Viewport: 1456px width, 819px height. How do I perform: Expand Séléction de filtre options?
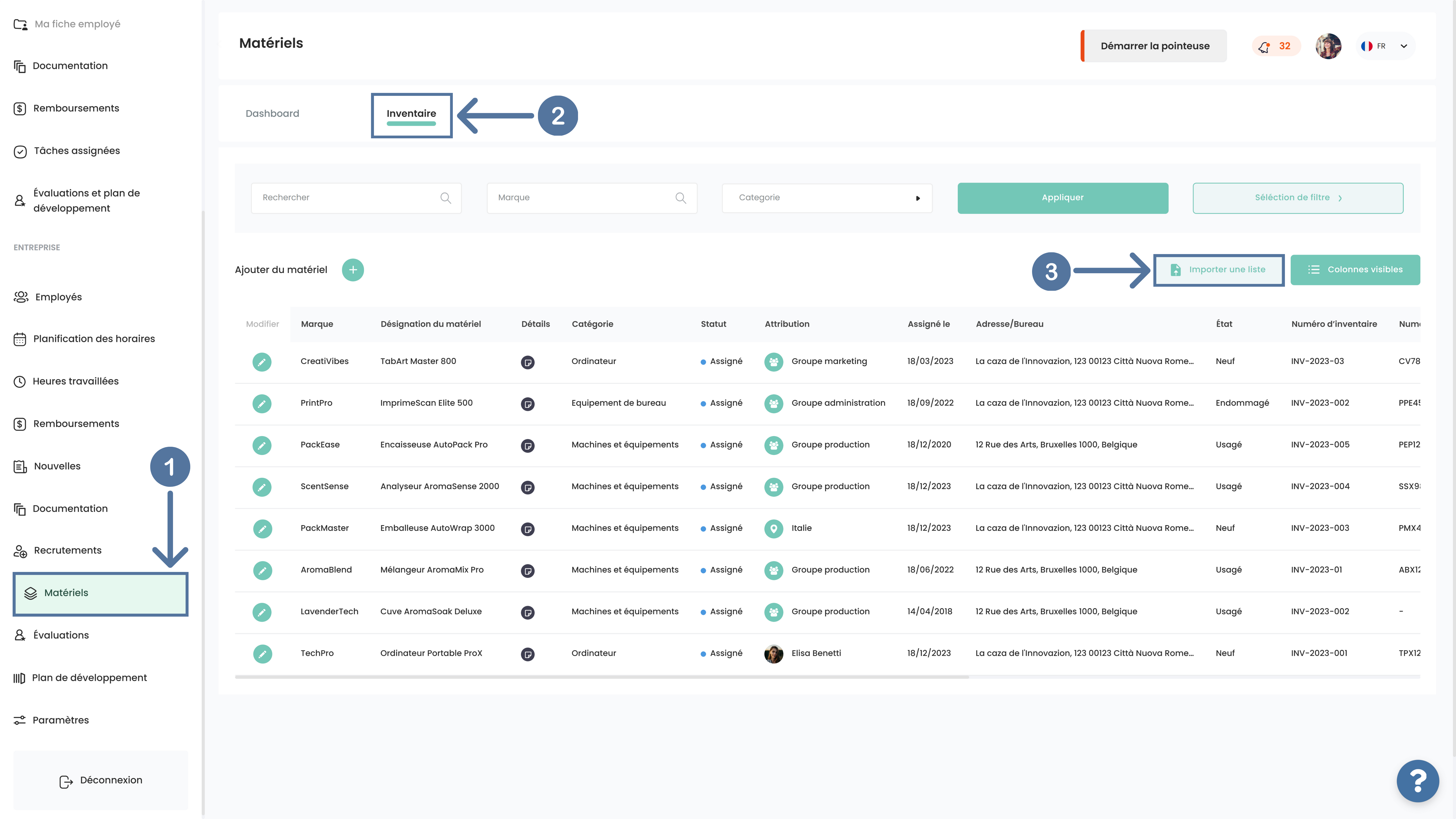(1298, 198)
